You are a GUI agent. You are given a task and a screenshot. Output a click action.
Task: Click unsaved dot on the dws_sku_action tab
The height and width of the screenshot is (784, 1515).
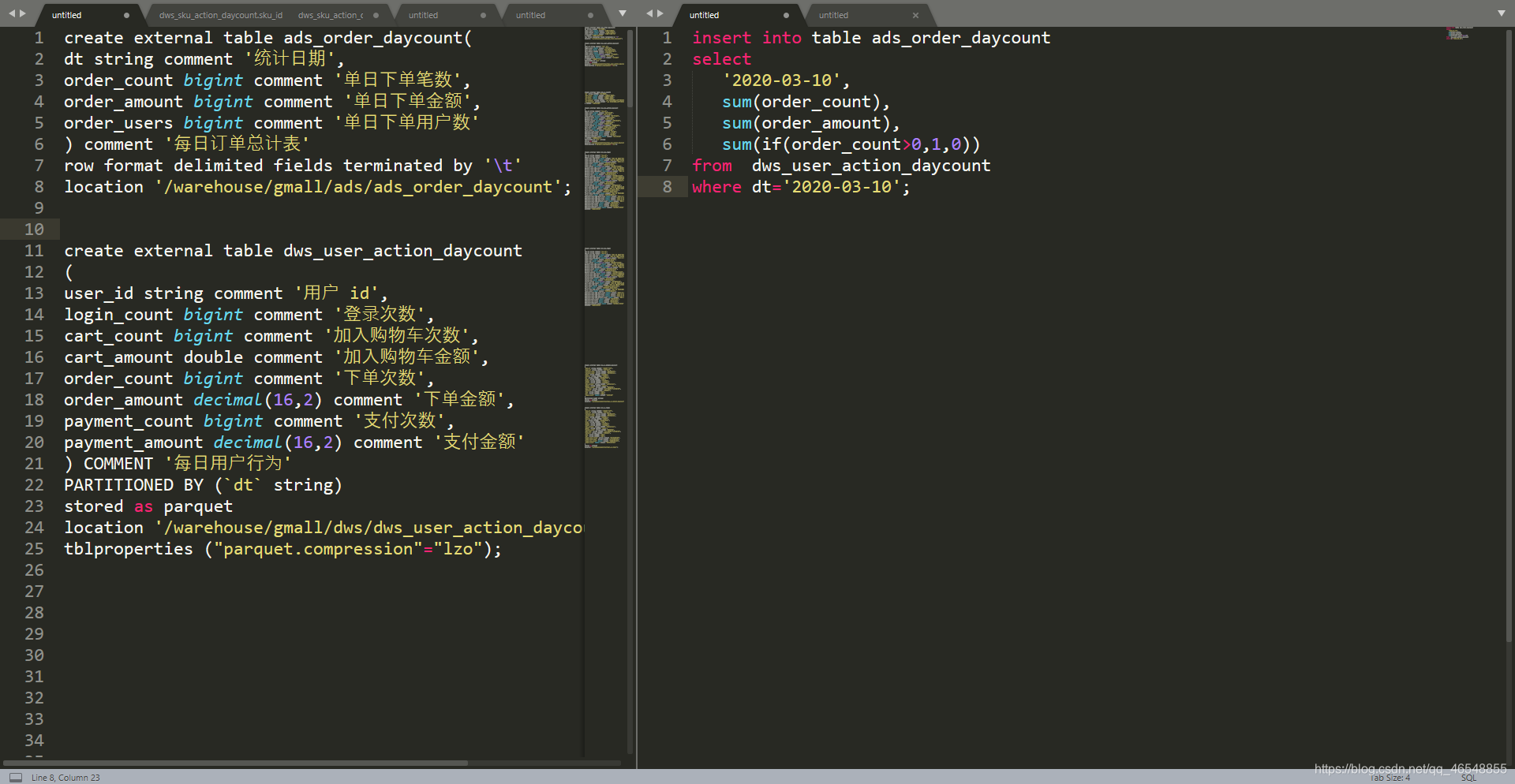click(376, 15)
